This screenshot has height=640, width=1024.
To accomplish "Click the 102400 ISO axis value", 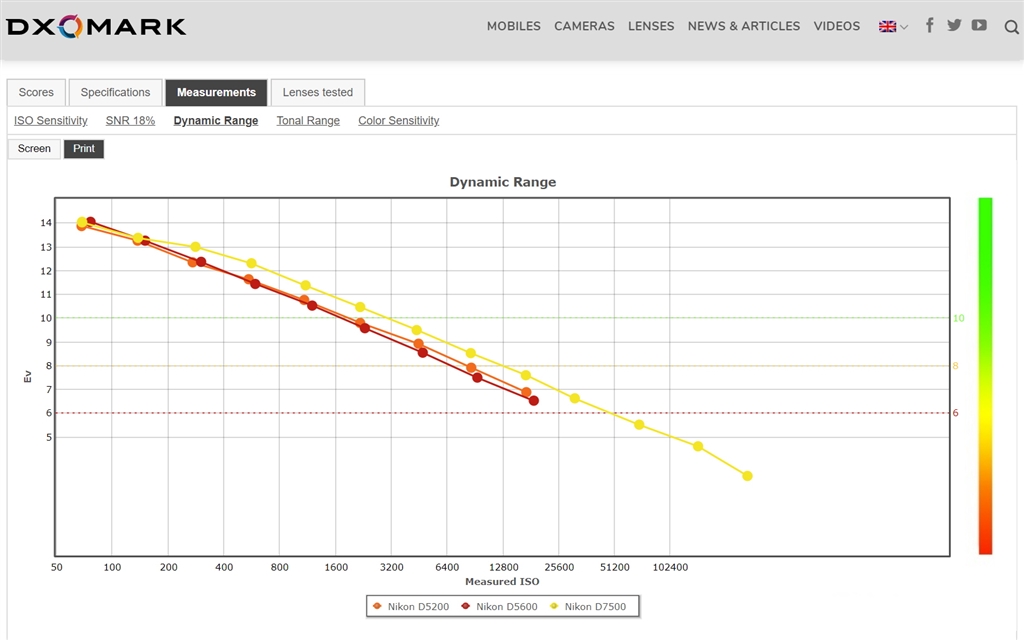I will [x=670, y=567].
